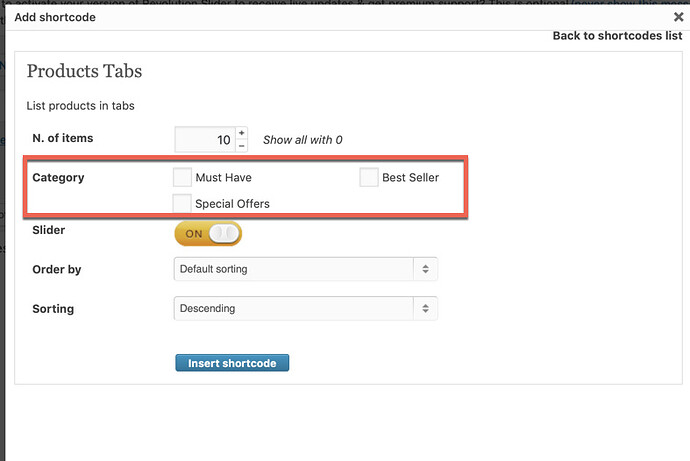Click the N. of items field label
Image resolution: width=690 pixels, height=461 pixels.
pos(62,138)
